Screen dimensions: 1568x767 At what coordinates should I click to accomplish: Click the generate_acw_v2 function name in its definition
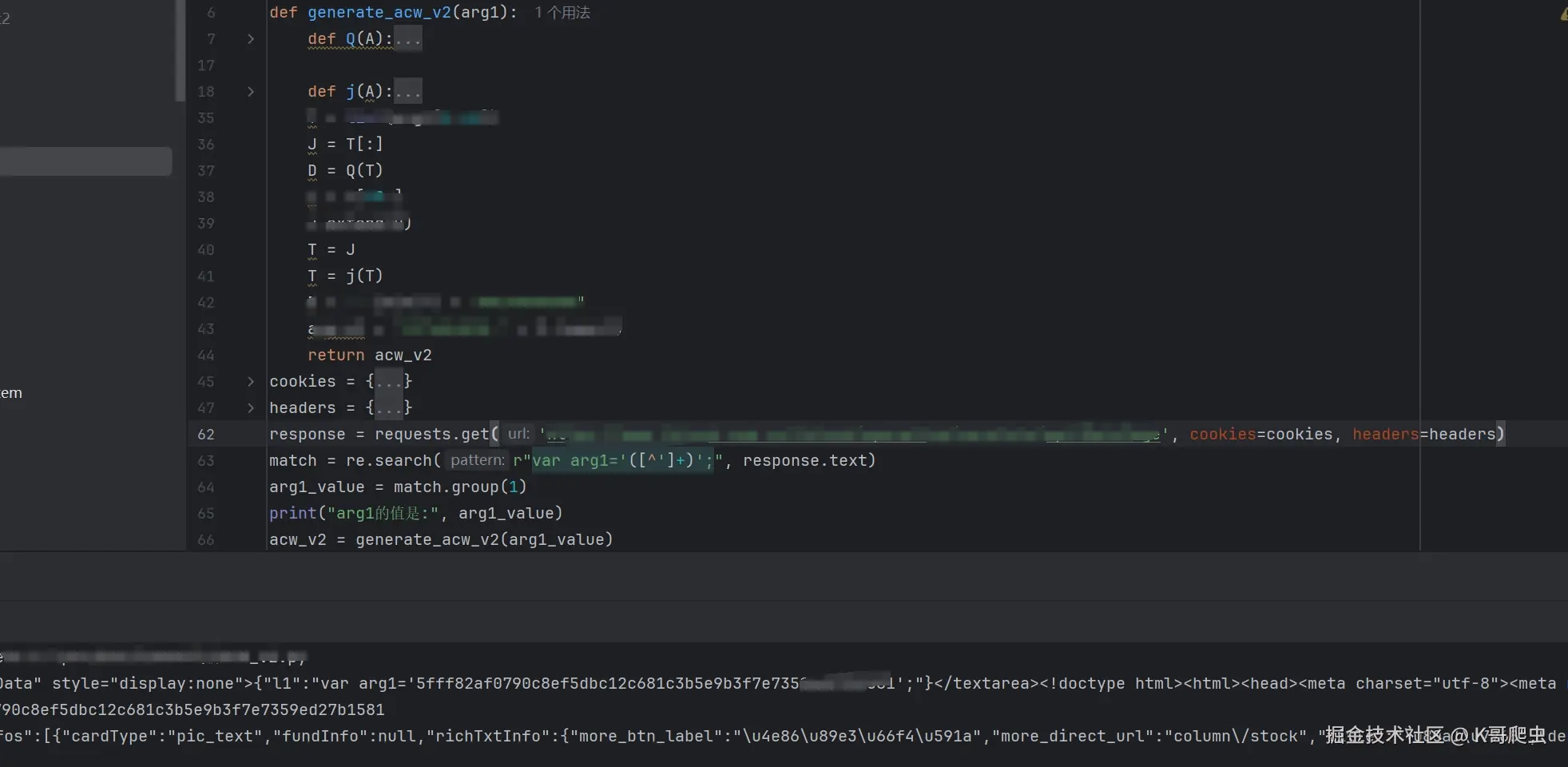pyautogui.click(x=379, y=13)
